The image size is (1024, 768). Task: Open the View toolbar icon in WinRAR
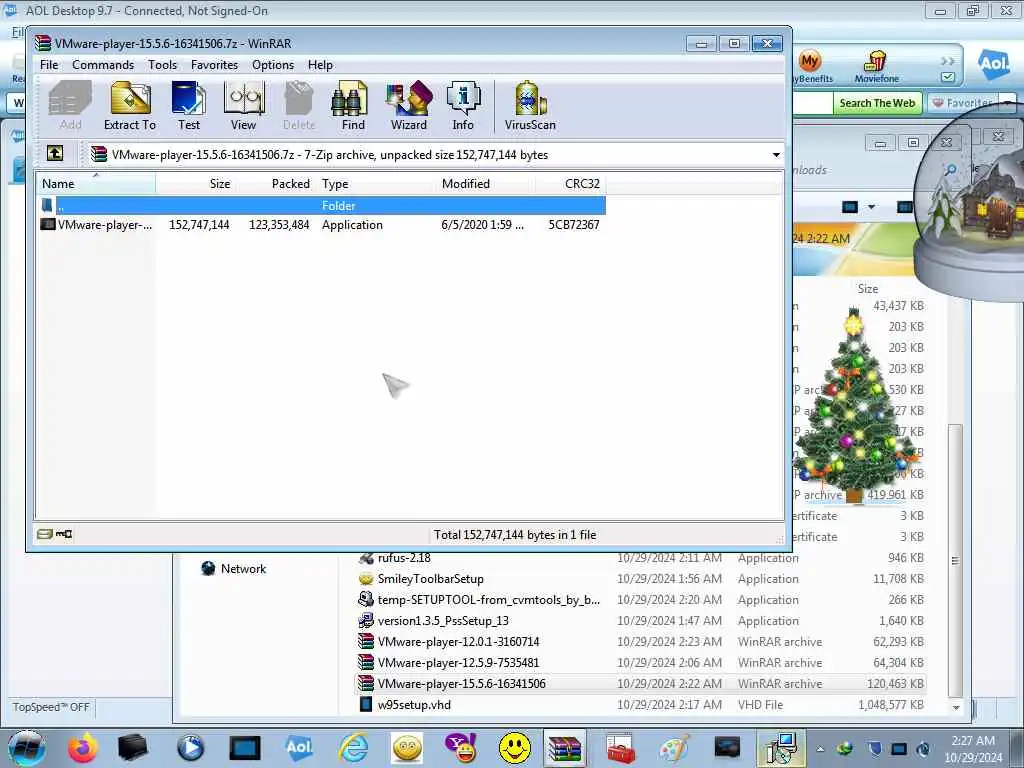(x=244, y=106)
